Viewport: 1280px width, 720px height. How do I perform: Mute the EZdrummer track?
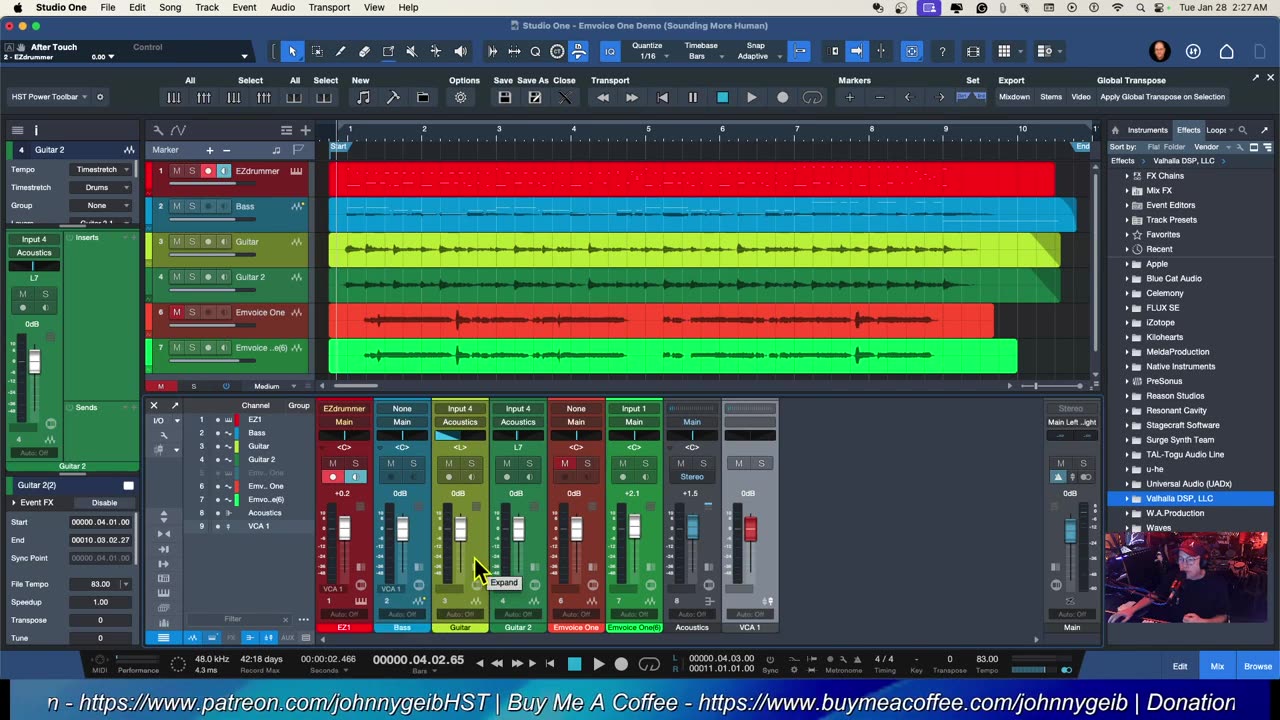pyautogui.click(x=177, y=171)
